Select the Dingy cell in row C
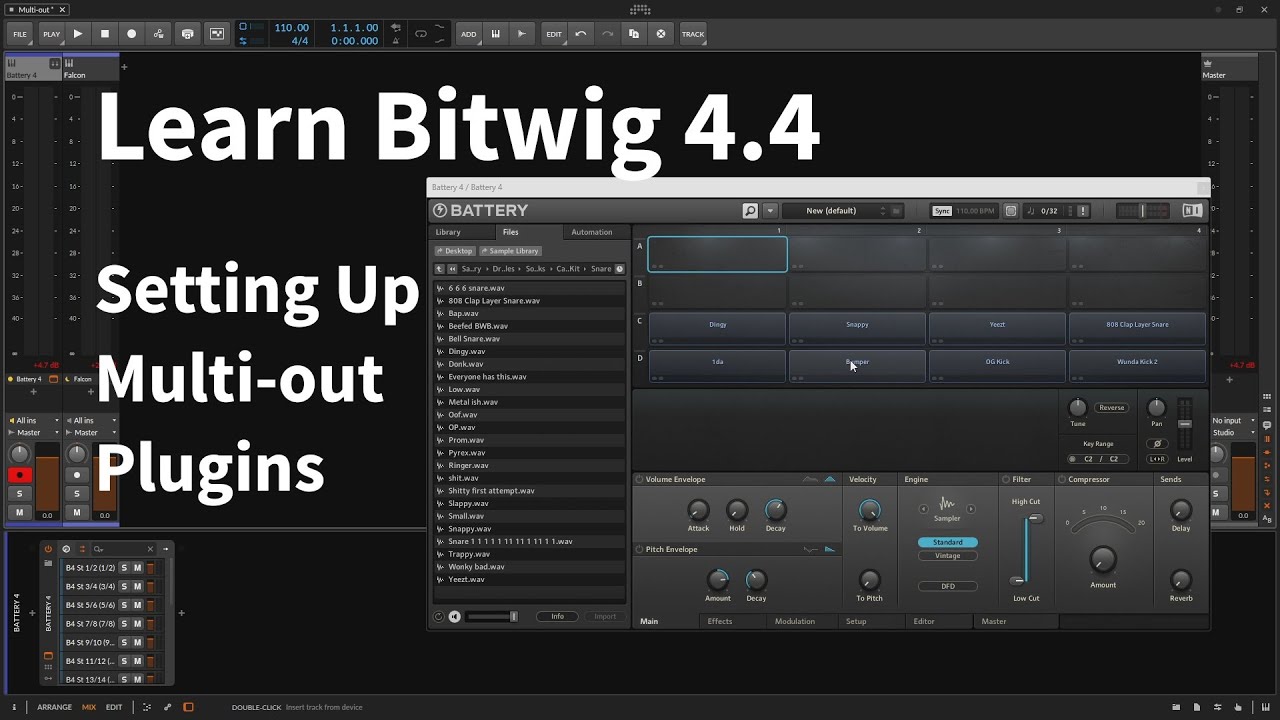The image size is (1280, 720). pos(718,329)
